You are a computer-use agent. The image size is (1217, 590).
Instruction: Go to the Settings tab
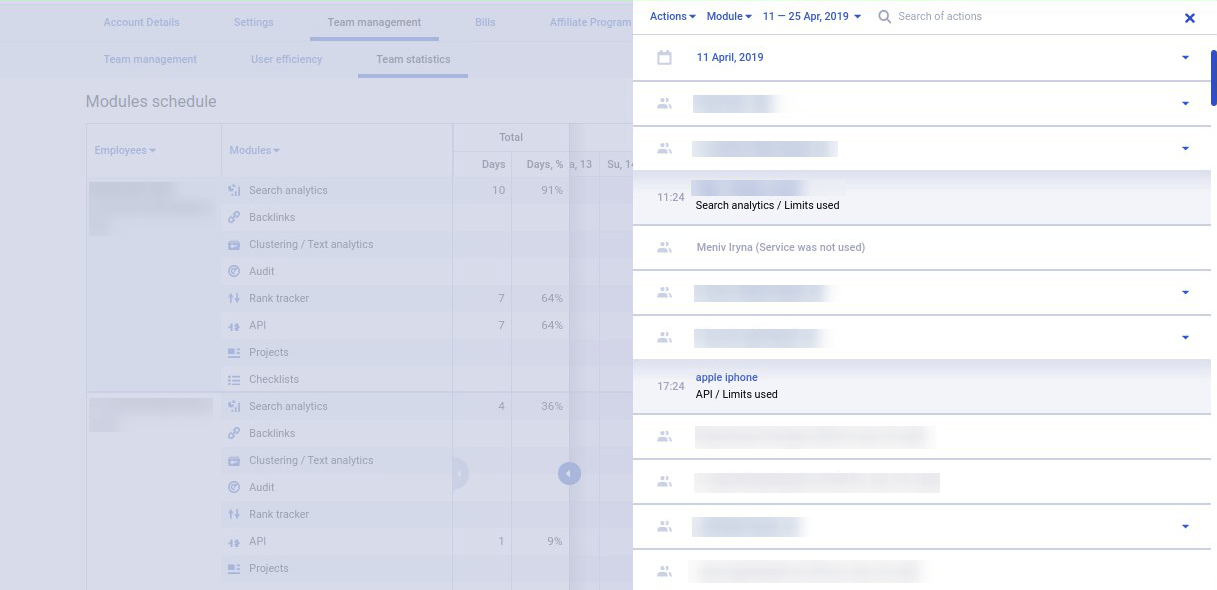click(253, 22)
